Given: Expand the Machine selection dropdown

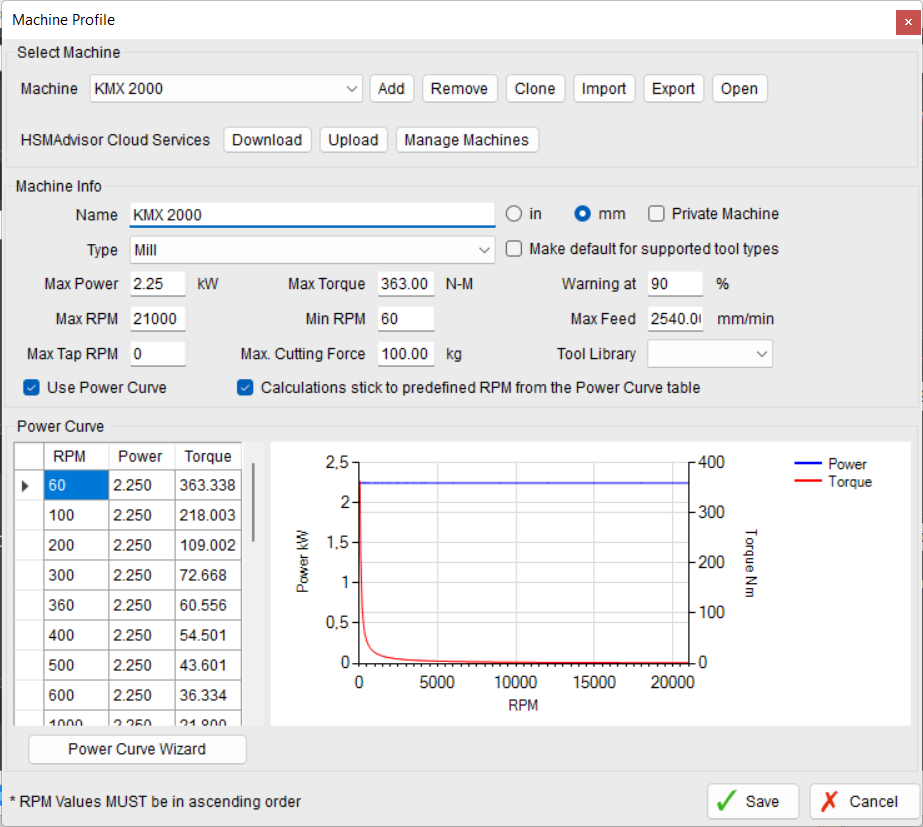Looking at the screenshot, I should point(352,89).
